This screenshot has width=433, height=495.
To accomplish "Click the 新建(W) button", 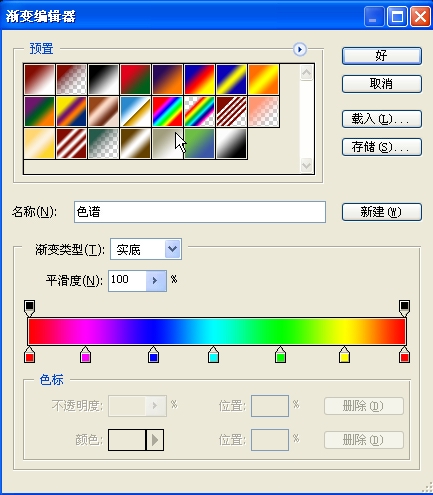I will (x=382, y=212).
